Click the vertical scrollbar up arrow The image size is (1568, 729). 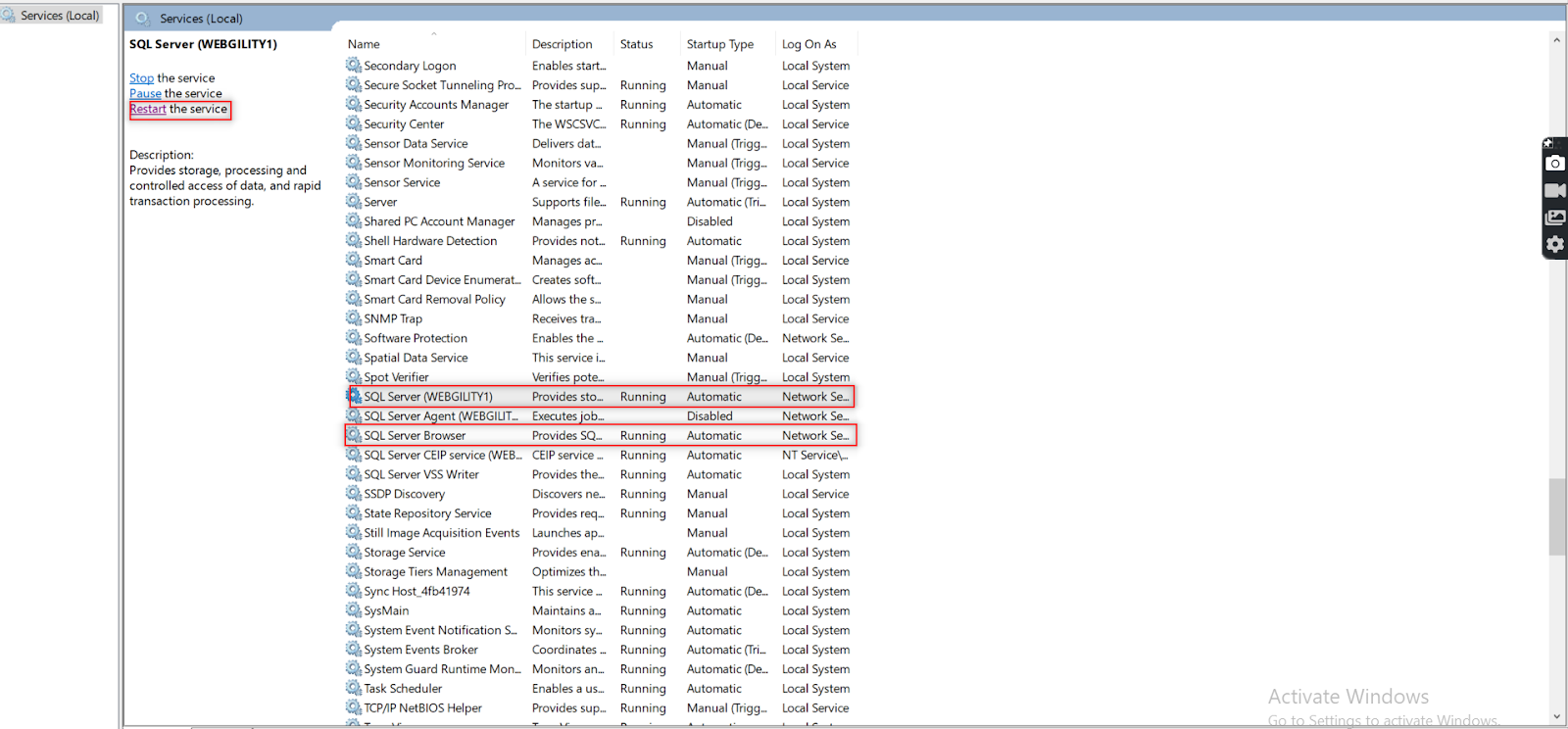coord(1557,41)
